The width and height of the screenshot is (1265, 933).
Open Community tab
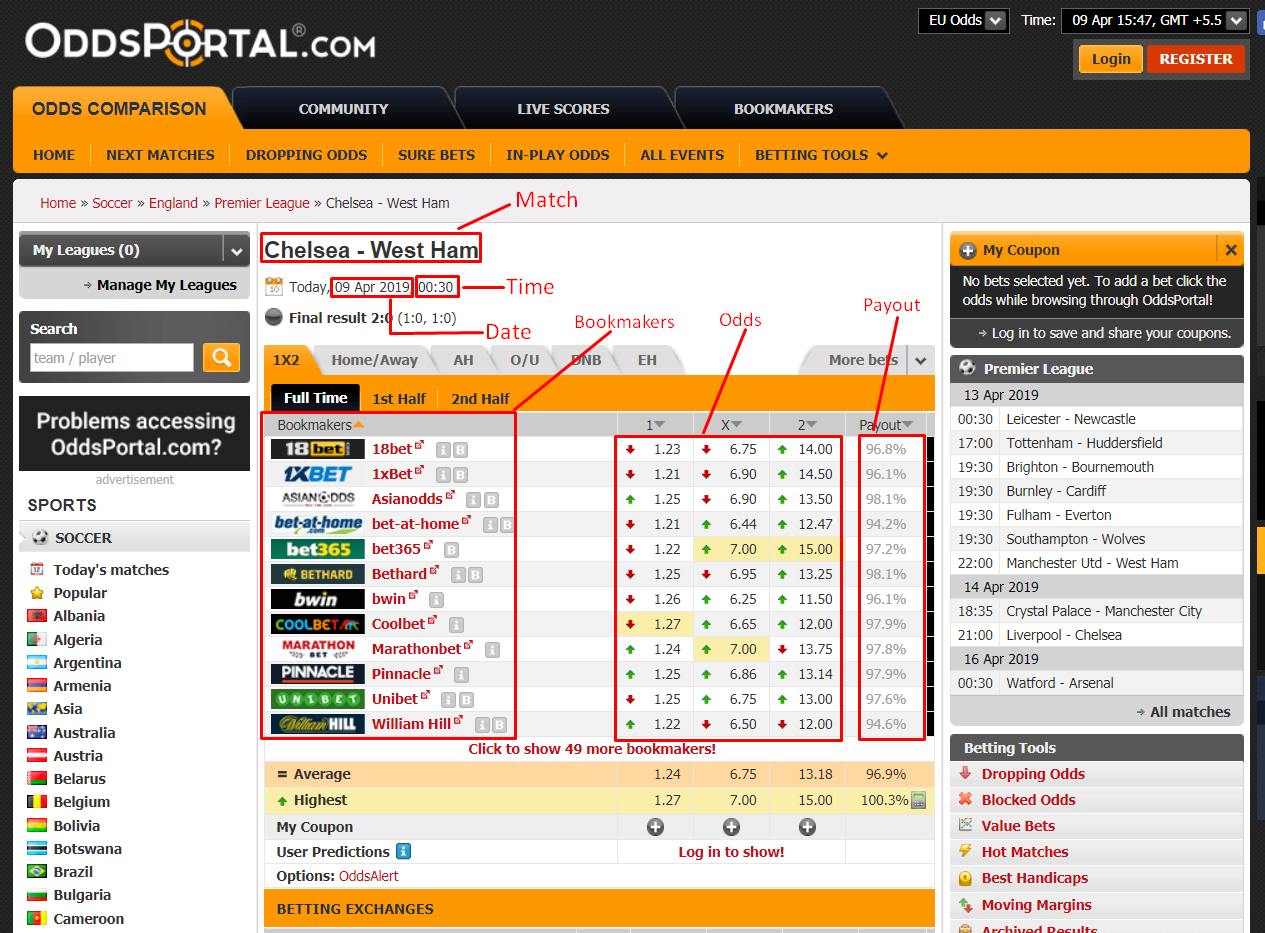pos(343,109)
